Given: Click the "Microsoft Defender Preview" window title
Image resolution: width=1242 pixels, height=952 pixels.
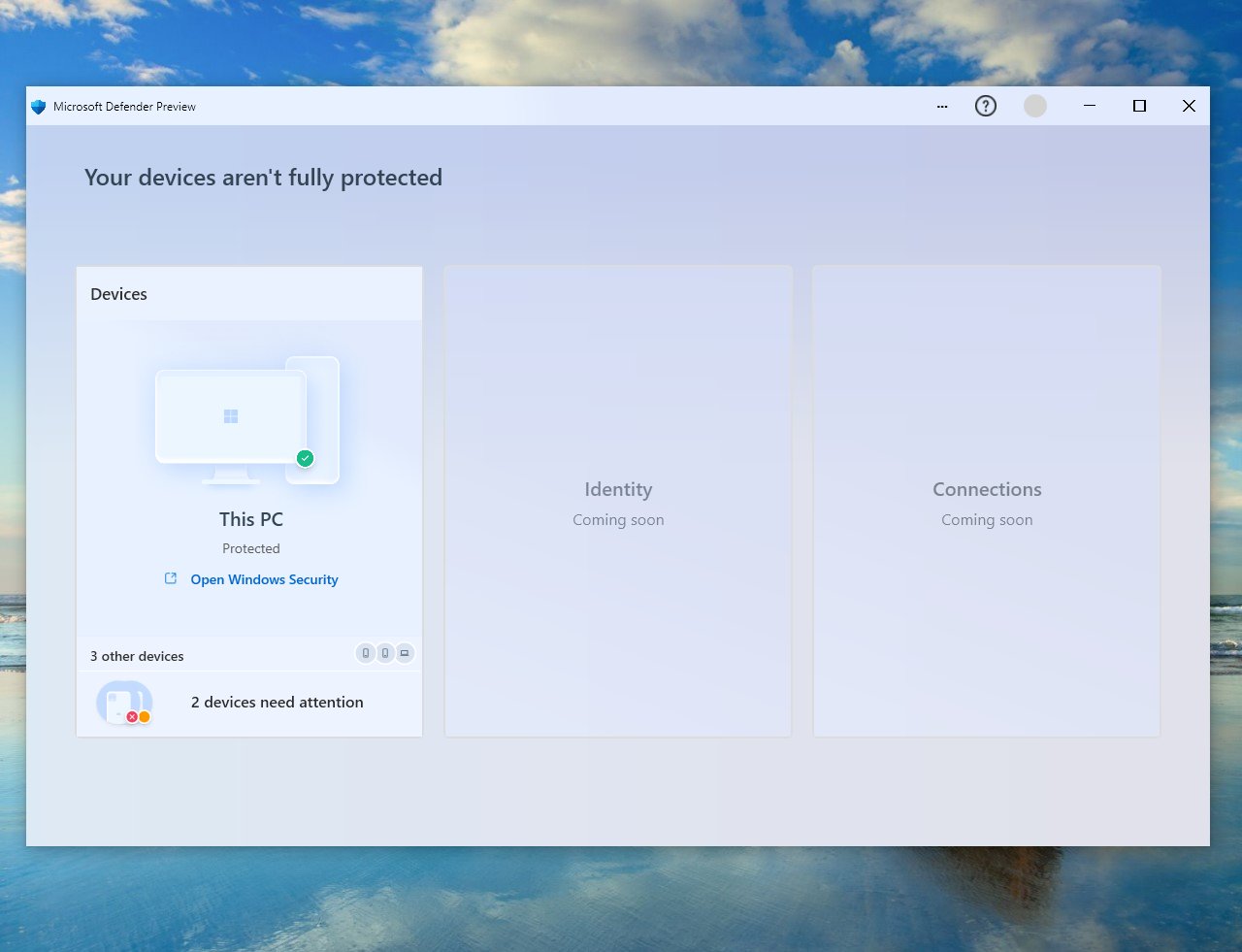Looking at the screenshot, I should click(124, 107).
